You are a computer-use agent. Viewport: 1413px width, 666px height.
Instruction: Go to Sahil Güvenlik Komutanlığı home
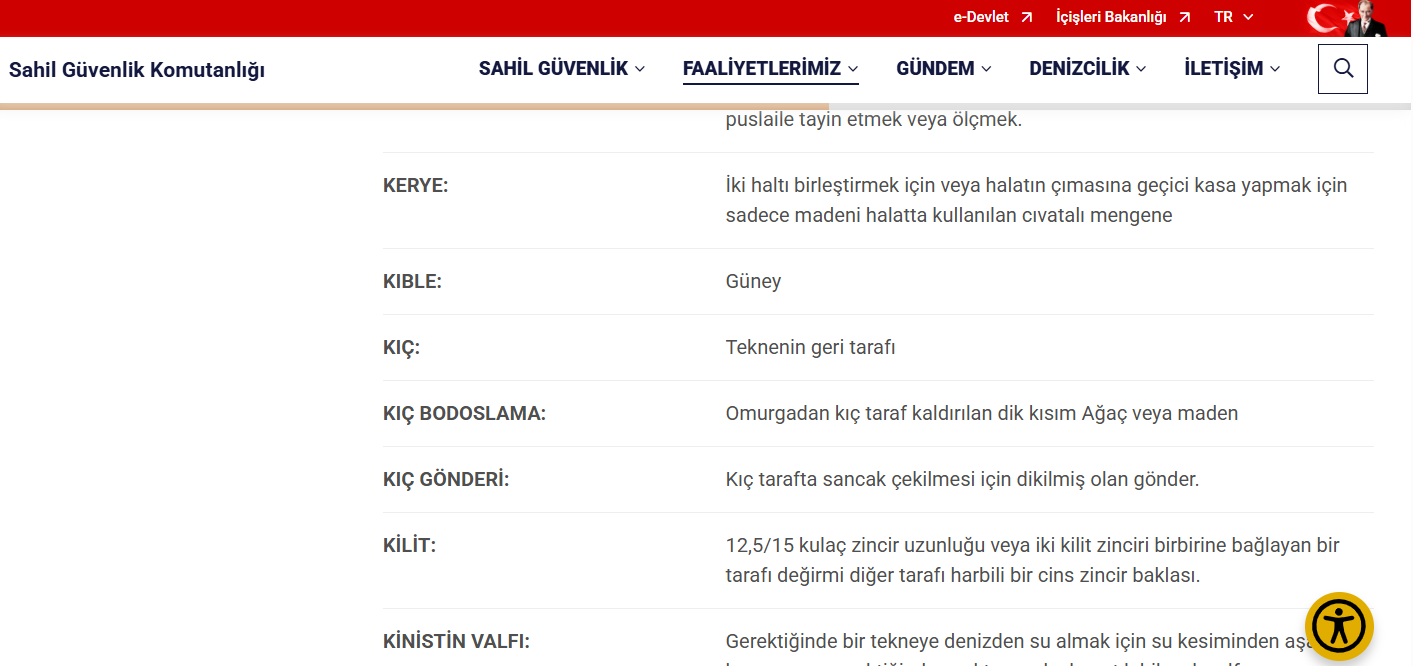pyautogui.click(x=137, y=70)
